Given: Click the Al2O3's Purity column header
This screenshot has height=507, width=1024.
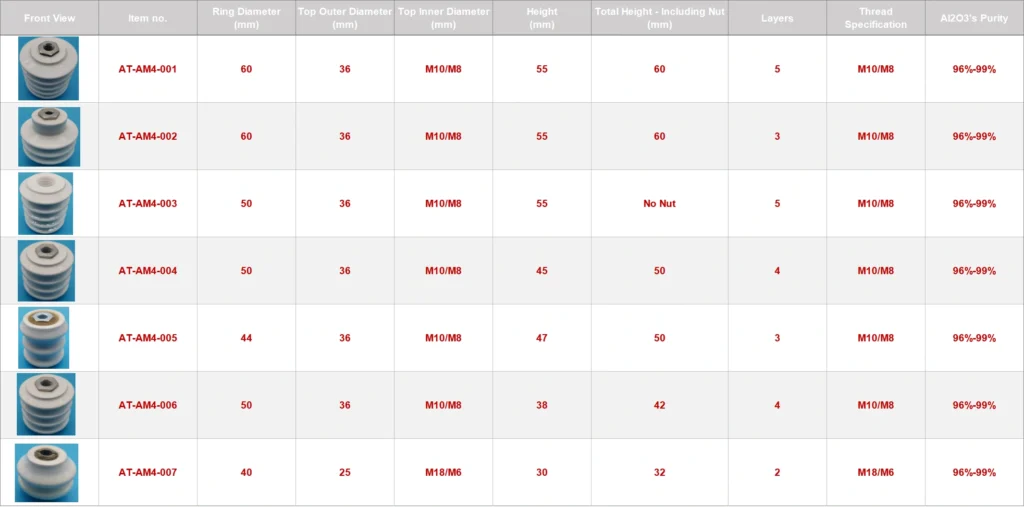Looking at the screenshot, I should point(974,18).
